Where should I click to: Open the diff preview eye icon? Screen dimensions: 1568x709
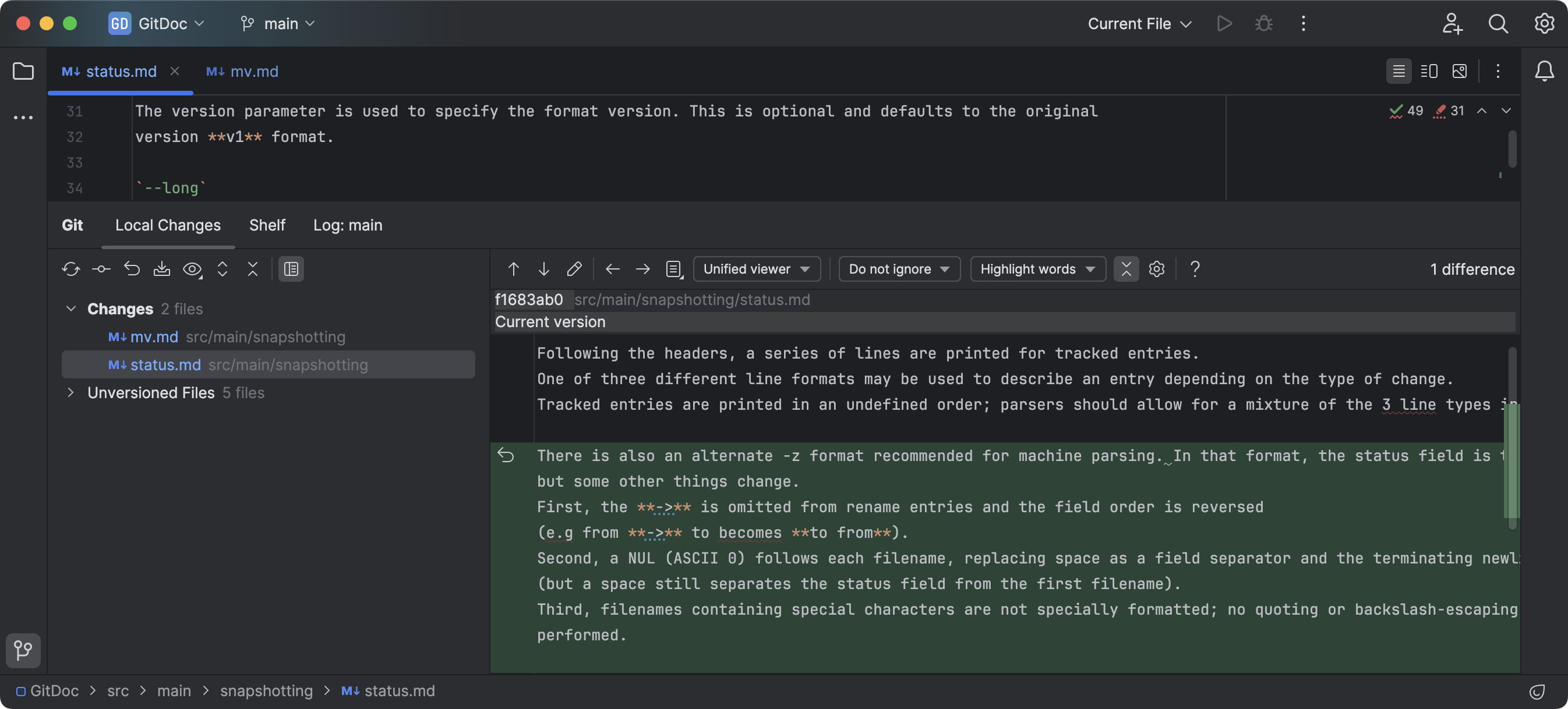pos(192,269)
